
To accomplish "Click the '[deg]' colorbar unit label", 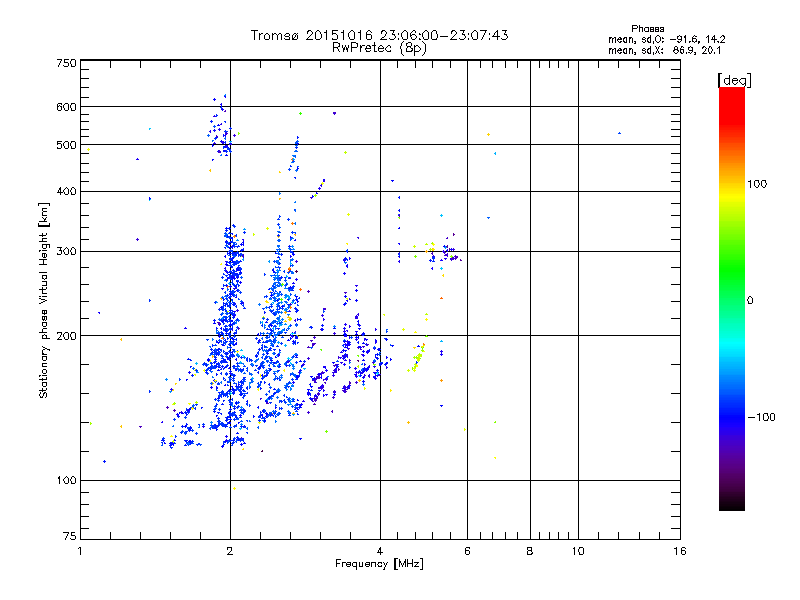I will 734,80.
